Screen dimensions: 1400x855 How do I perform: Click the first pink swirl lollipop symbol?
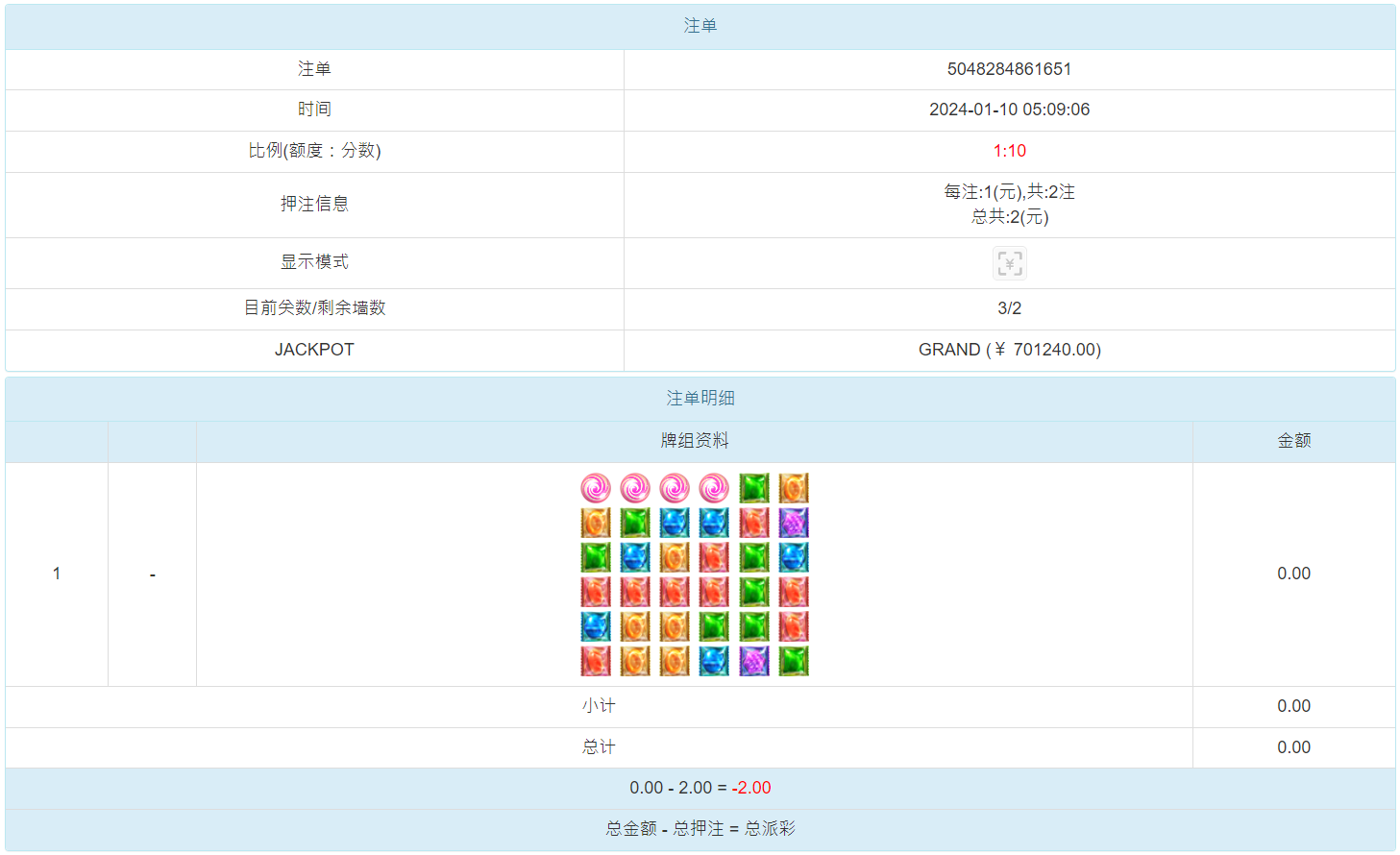(596, 487)
